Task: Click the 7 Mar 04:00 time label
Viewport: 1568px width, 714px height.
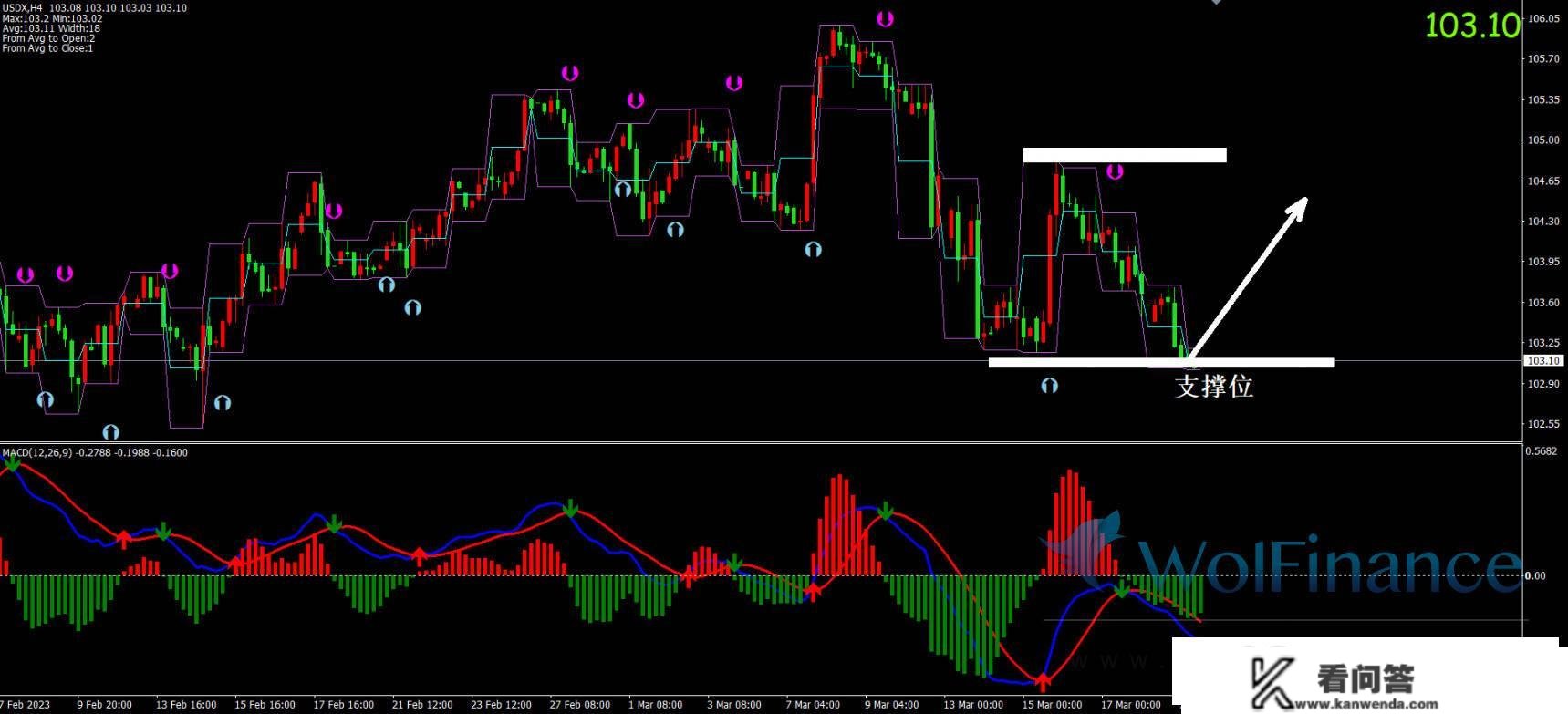Action: pyautogui.click(x=813, y=704)
